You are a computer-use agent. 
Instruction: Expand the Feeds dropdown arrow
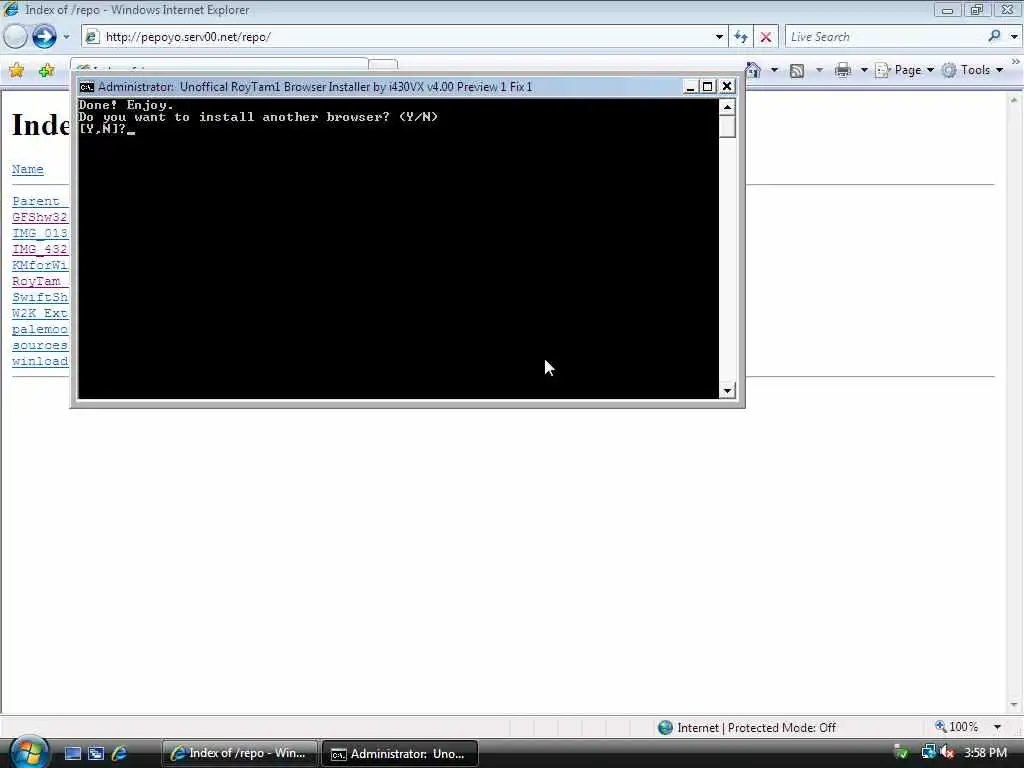click(x=819, y=70)
